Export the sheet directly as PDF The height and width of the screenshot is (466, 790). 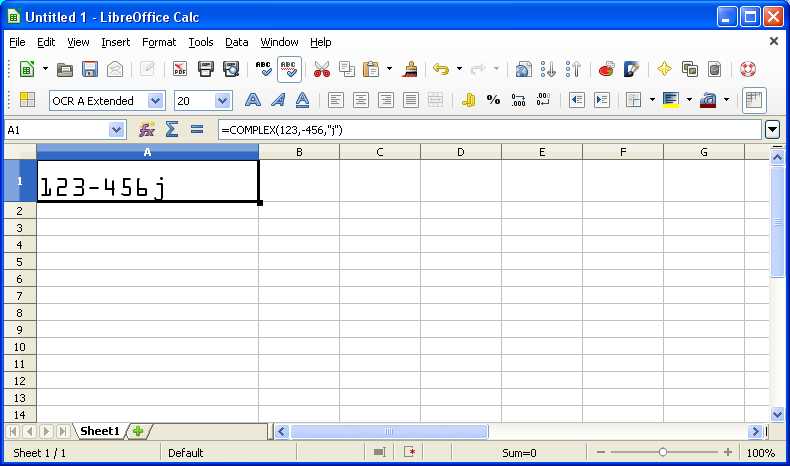(x=180, y=69)
